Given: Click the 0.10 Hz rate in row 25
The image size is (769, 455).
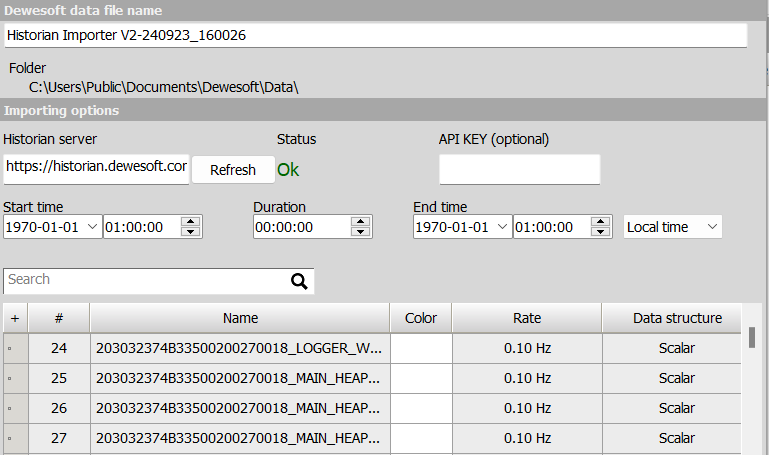Looking at the screenshot, I should coord(527,379).
